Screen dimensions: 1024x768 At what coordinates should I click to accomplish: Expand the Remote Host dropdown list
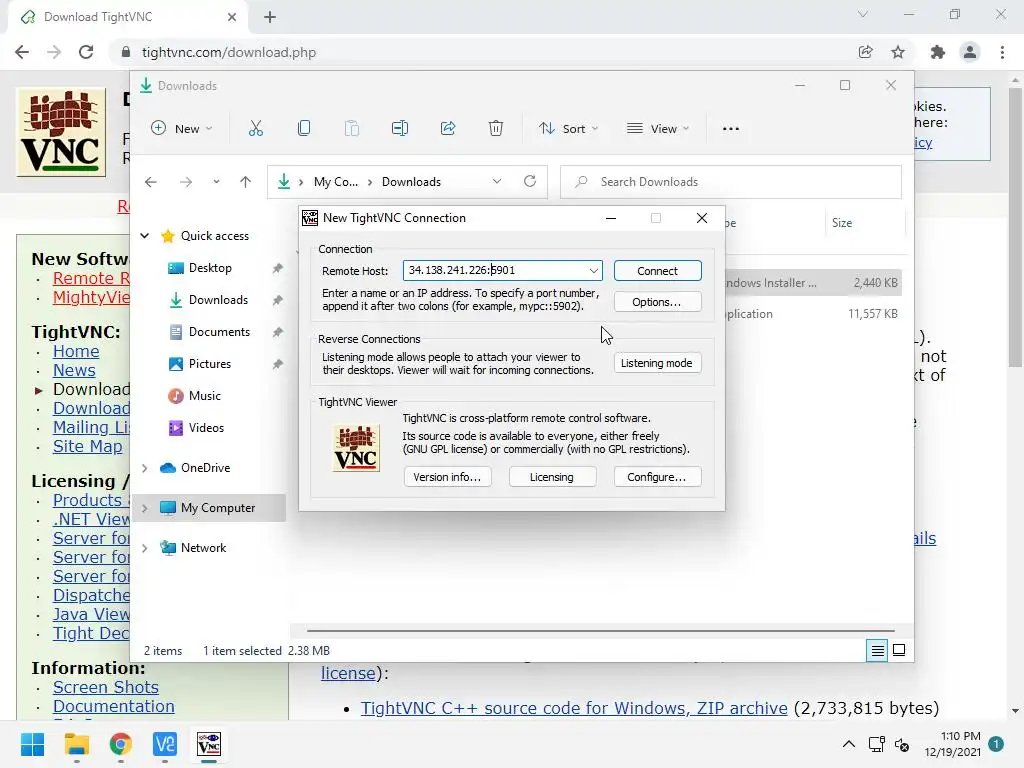tap(593, 270)
